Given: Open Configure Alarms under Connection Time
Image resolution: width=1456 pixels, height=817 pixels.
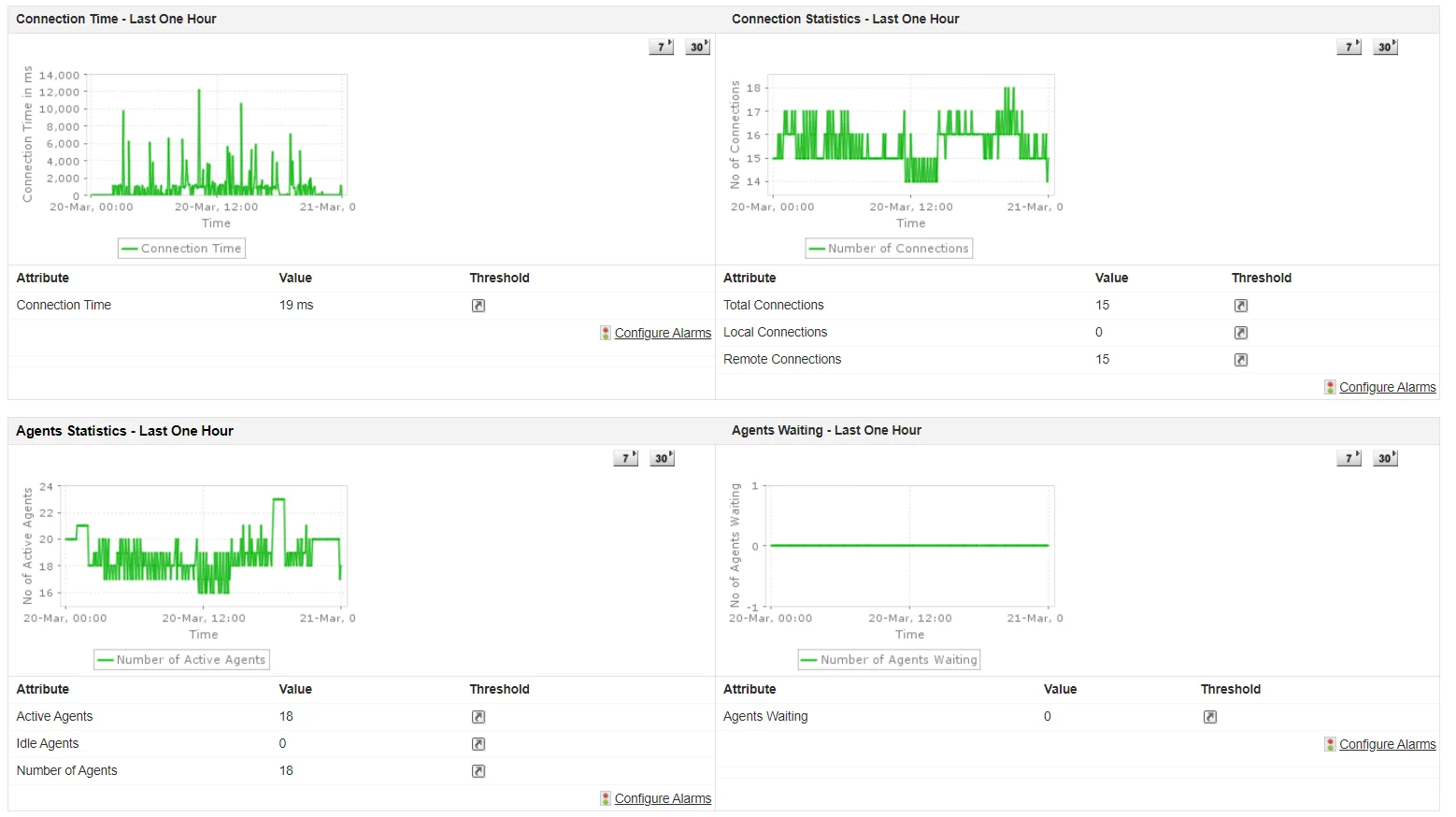Looking at the screenshot, I should pyautogui.click(x=663, y=332).
